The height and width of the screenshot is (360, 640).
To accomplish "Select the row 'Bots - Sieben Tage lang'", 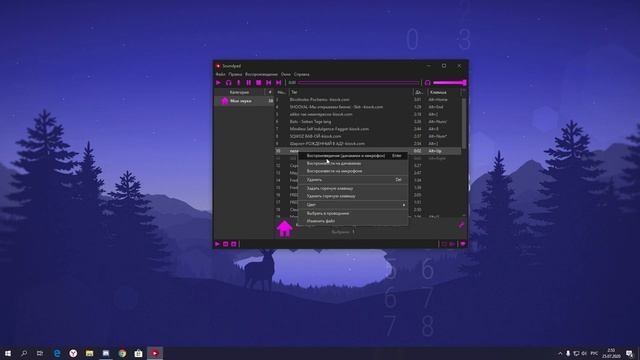I will pos(368,122).
